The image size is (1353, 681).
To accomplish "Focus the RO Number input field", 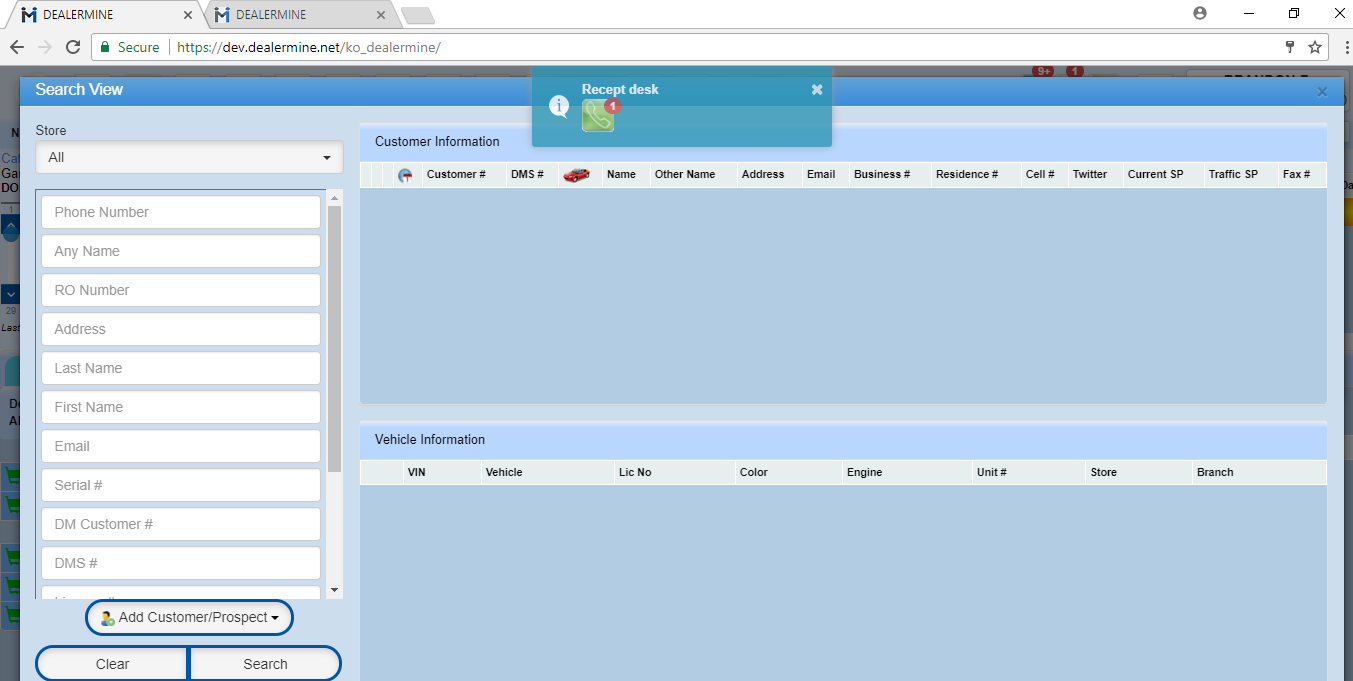I will pyautogui.click(x=181, y=290).
